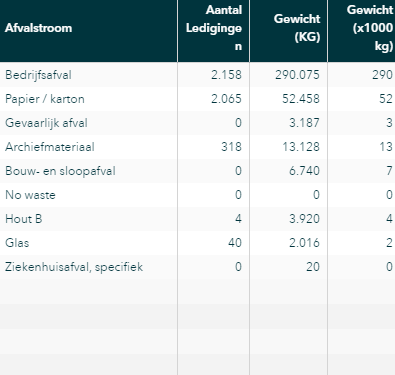Select the Archiefmateriaal row label
The width and height of the screenshot is (395, 375).
point(50,147)
